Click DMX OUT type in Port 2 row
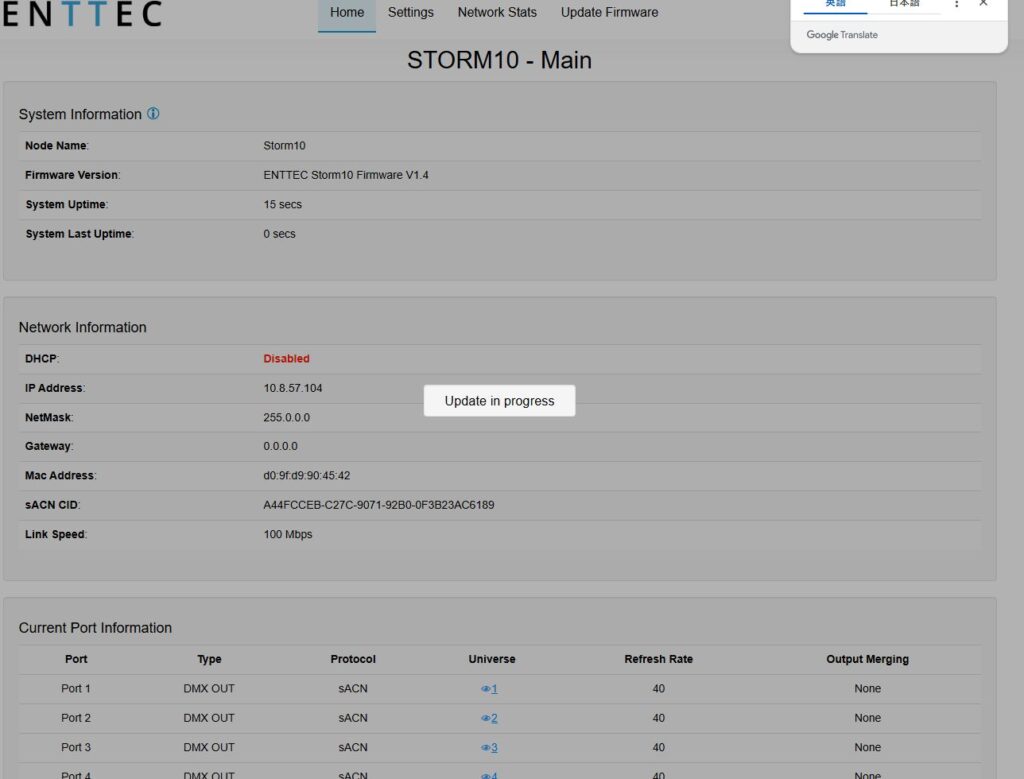1024x779 pixels. click(x=209, y=718)
